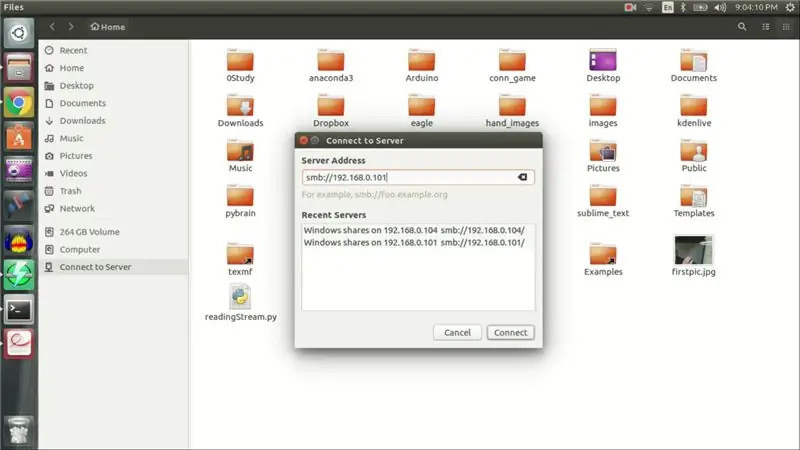Switch to grid view

point(786,27)
